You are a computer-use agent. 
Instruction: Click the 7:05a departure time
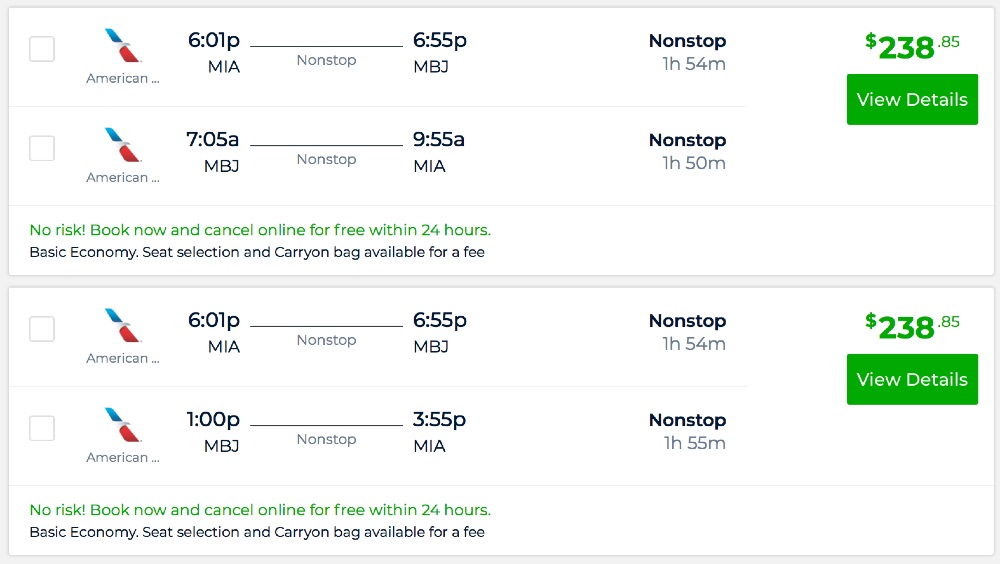point(213,140)
